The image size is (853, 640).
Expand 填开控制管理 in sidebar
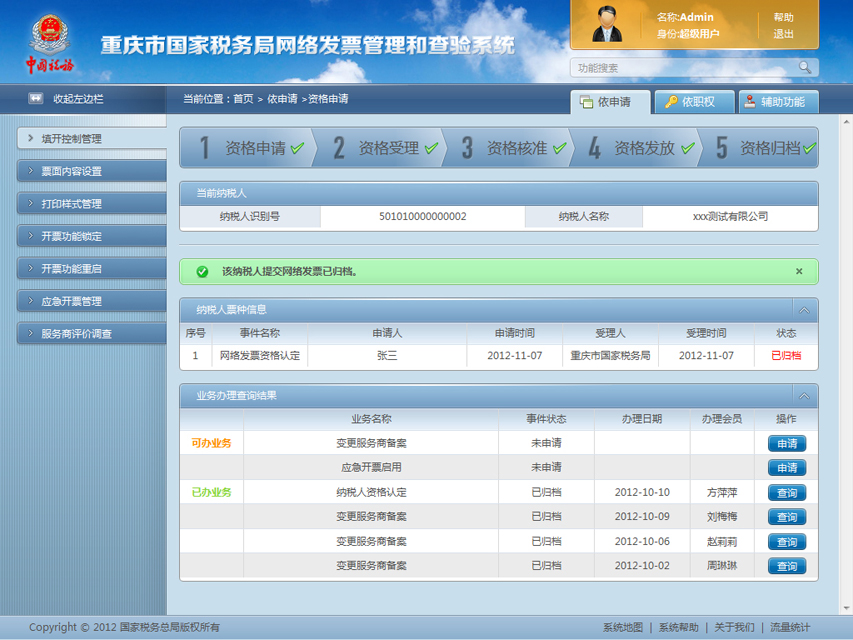click(x=91, y=139)
